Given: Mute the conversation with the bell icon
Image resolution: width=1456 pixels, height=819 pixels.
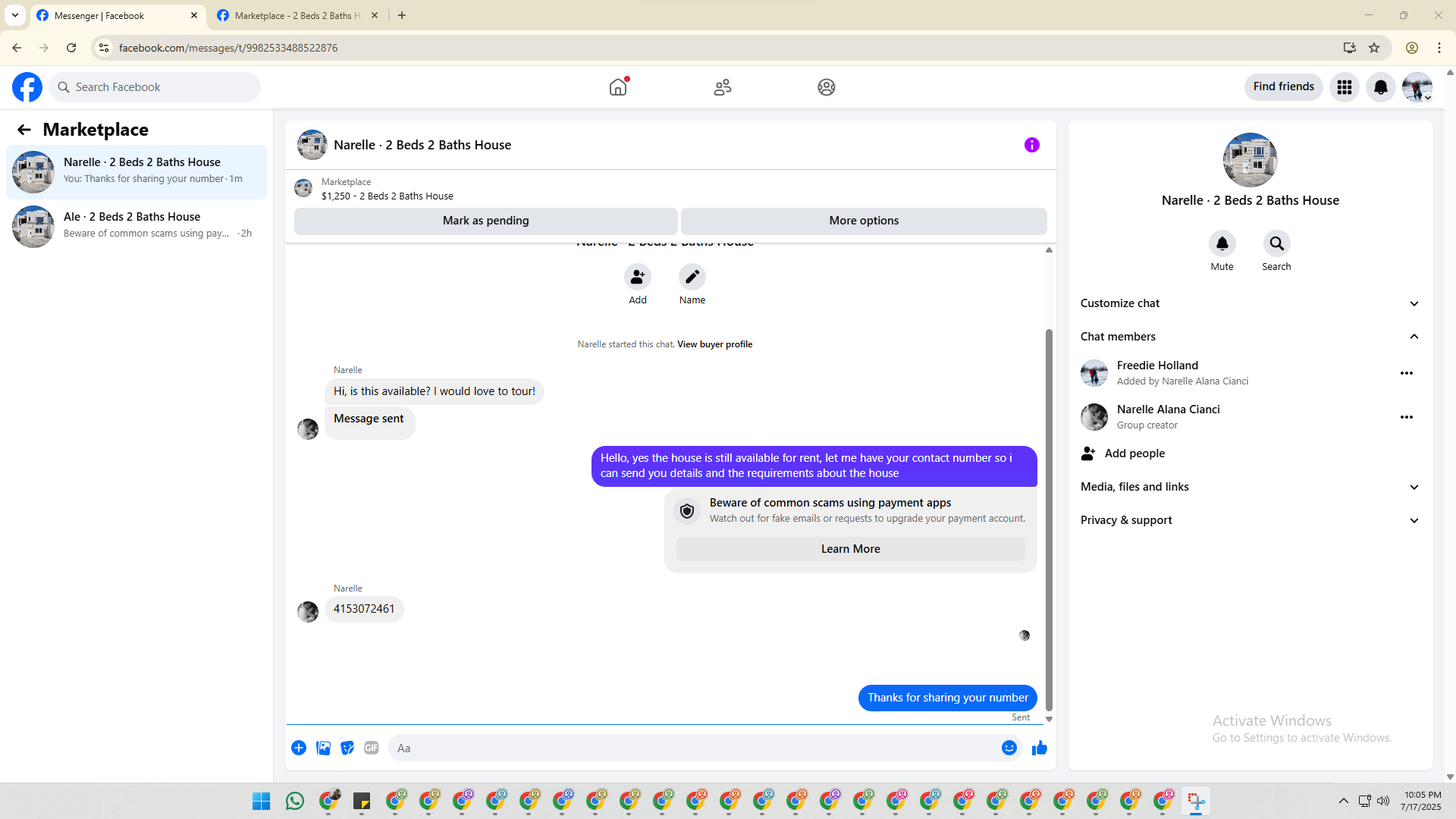Looking at the screenshot, I should pyautogui.click(x=1222, y=243).
